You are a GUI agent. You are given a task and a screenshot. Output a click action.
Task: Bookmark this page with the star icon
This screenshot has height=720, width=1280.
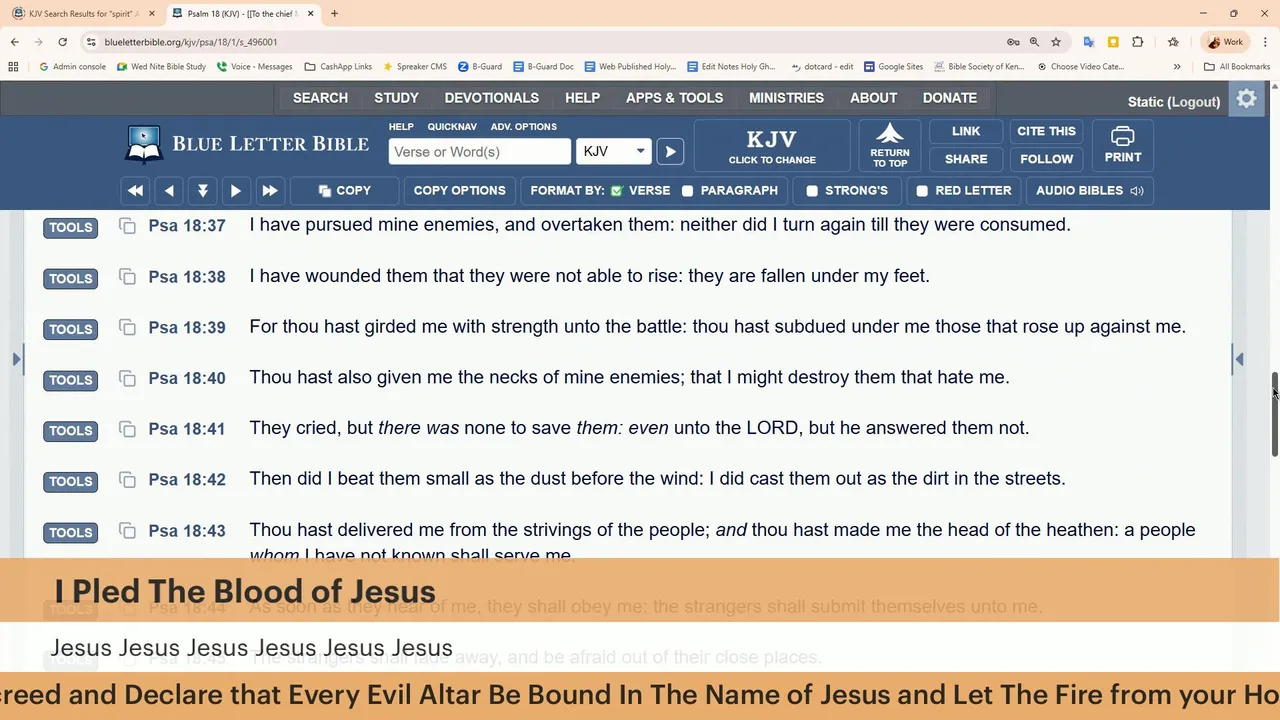point(1056,42)
